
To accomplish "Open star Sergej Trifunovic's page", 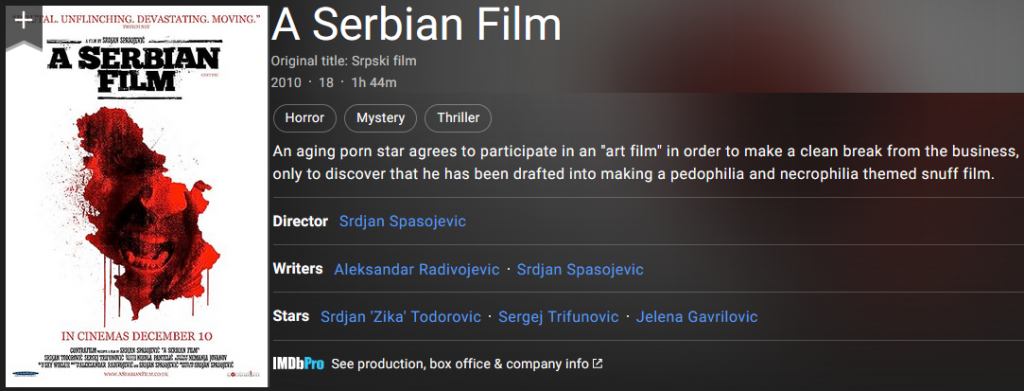I will click(558, 317).
